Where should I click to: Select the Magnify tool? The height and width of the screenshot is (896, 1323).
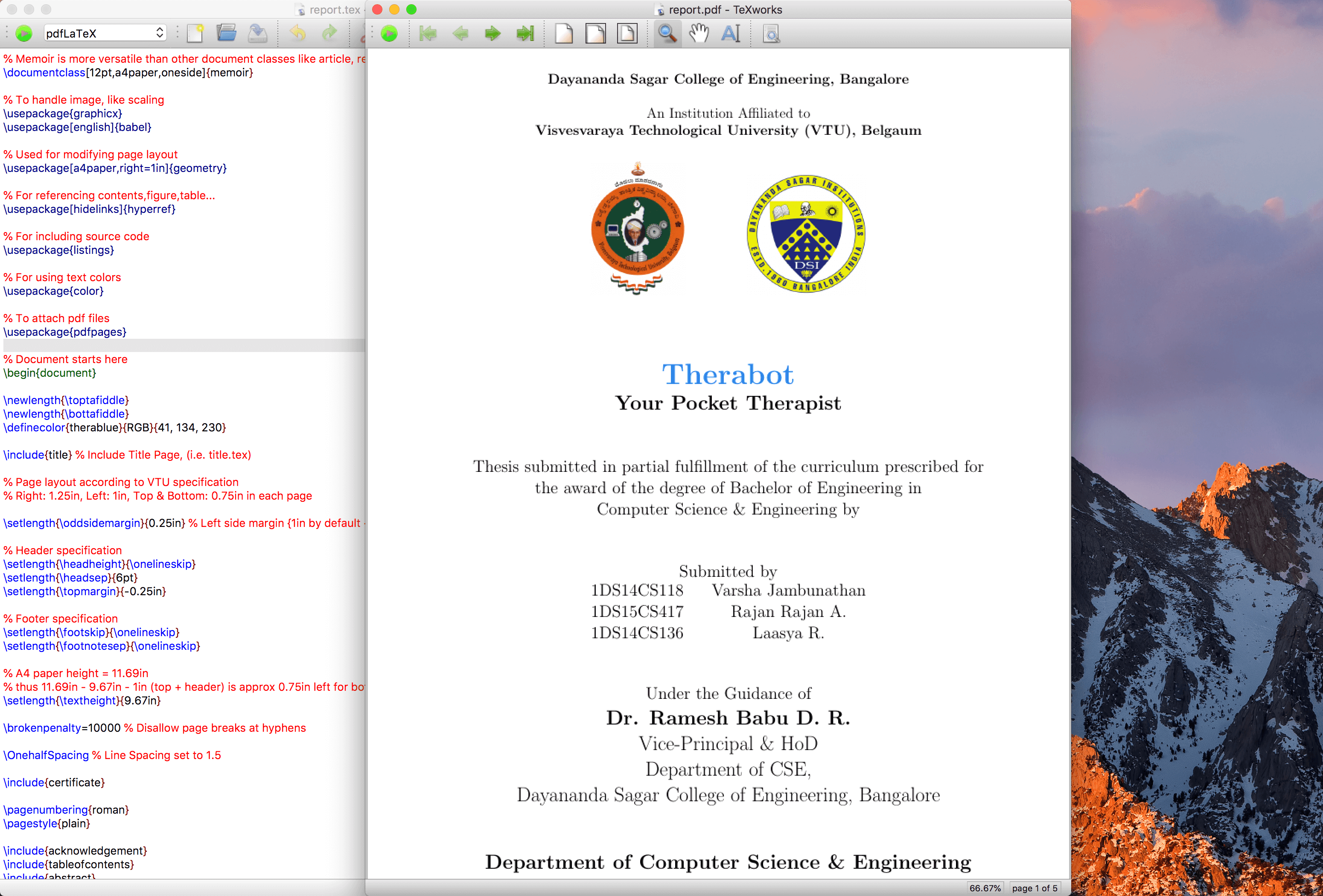point(667,34)
